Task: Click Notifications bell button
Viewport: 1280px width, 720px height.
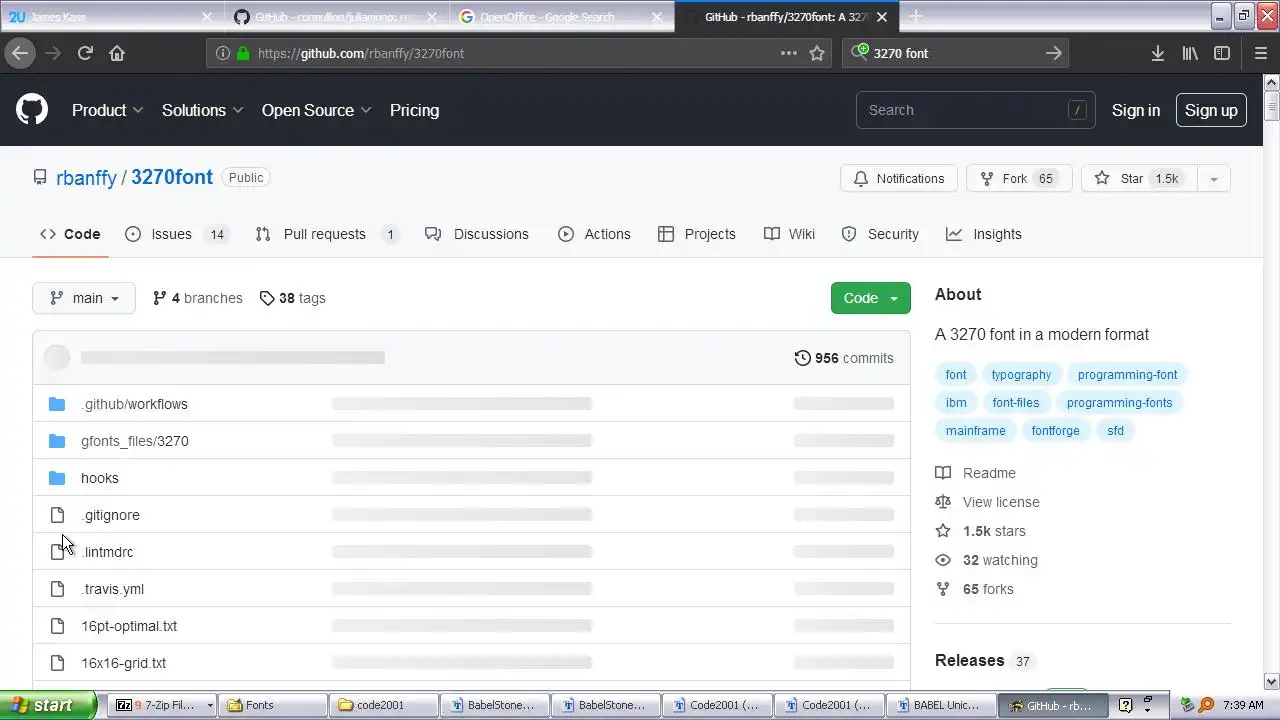Action: [x=899, y=178]
